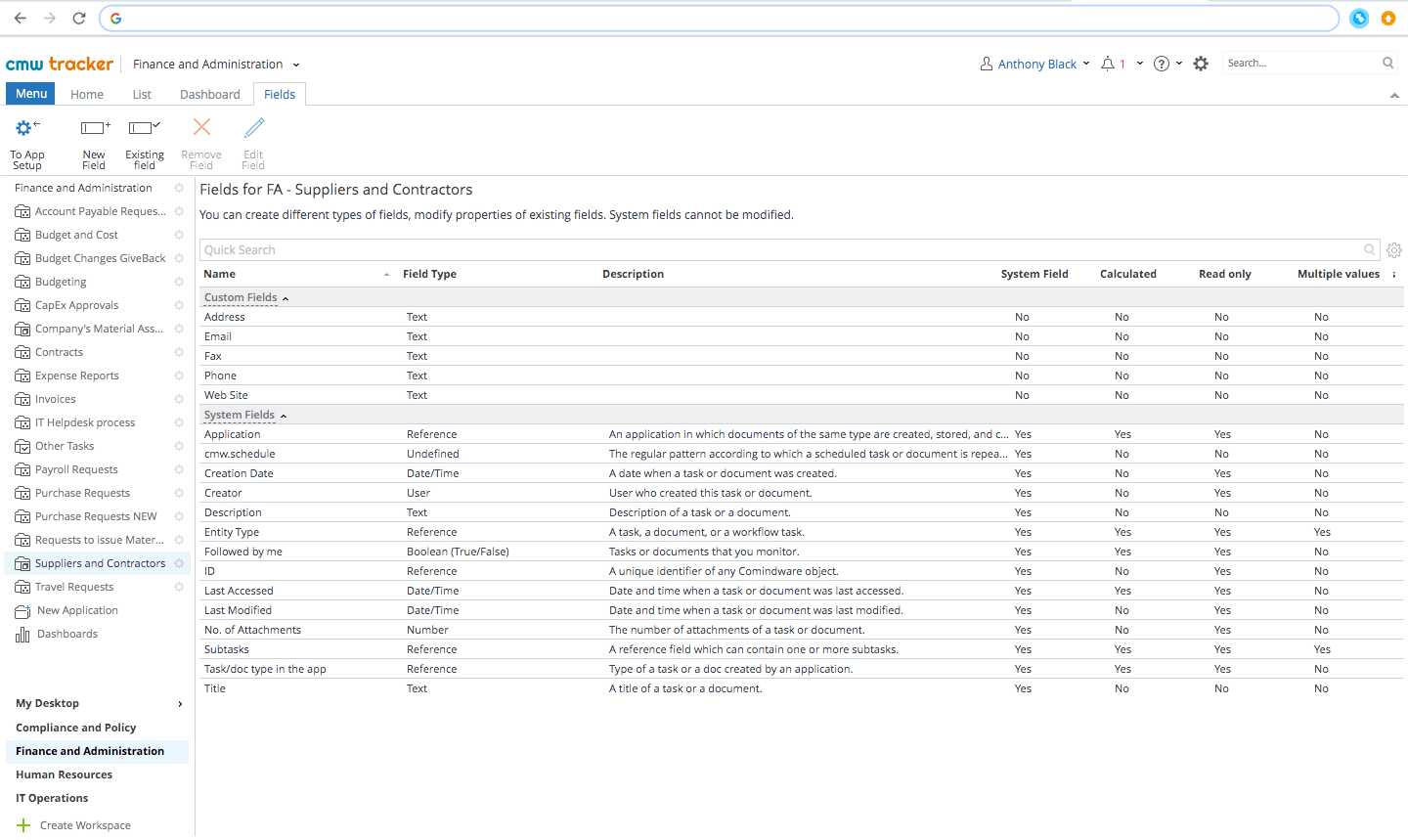Click the Edit Field pencil icon
1408x840 pixels.
point(254,127)
